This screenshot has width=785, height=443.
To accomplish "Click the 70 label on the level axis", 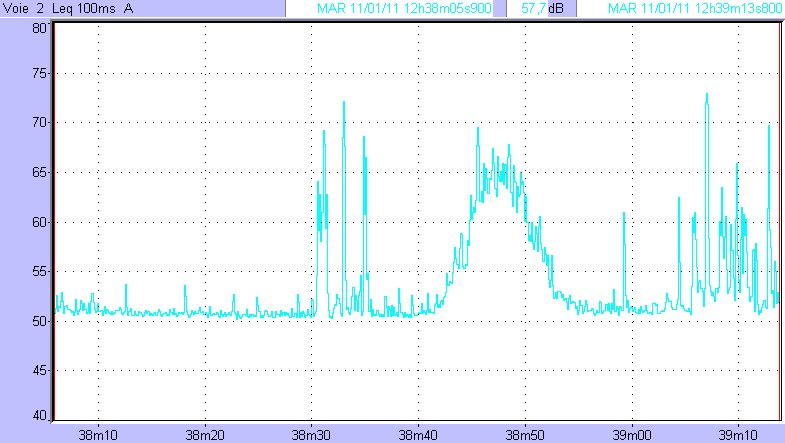I will pos(39,123).
